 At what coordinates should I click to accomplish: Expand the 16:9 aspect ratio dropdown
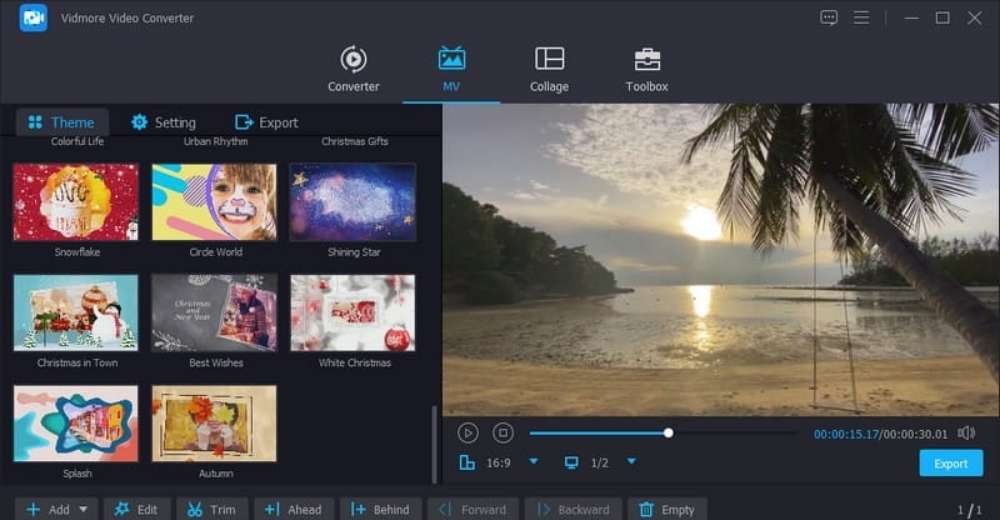(x=533, y=462)
